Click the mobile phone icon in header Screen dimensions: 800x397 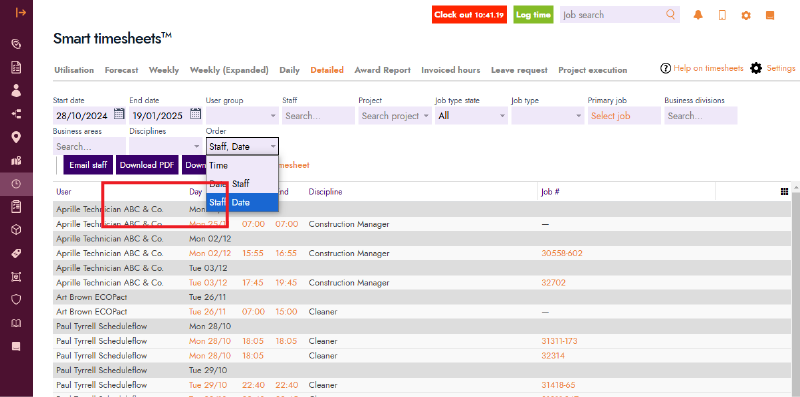point(722,15)
